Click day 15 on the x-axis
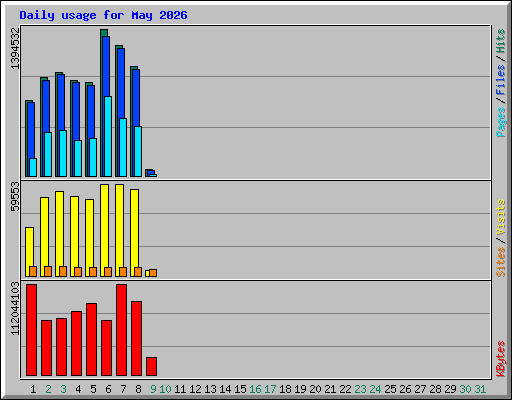Viewport: 512px width, 400px height. (x=240, y=389)
